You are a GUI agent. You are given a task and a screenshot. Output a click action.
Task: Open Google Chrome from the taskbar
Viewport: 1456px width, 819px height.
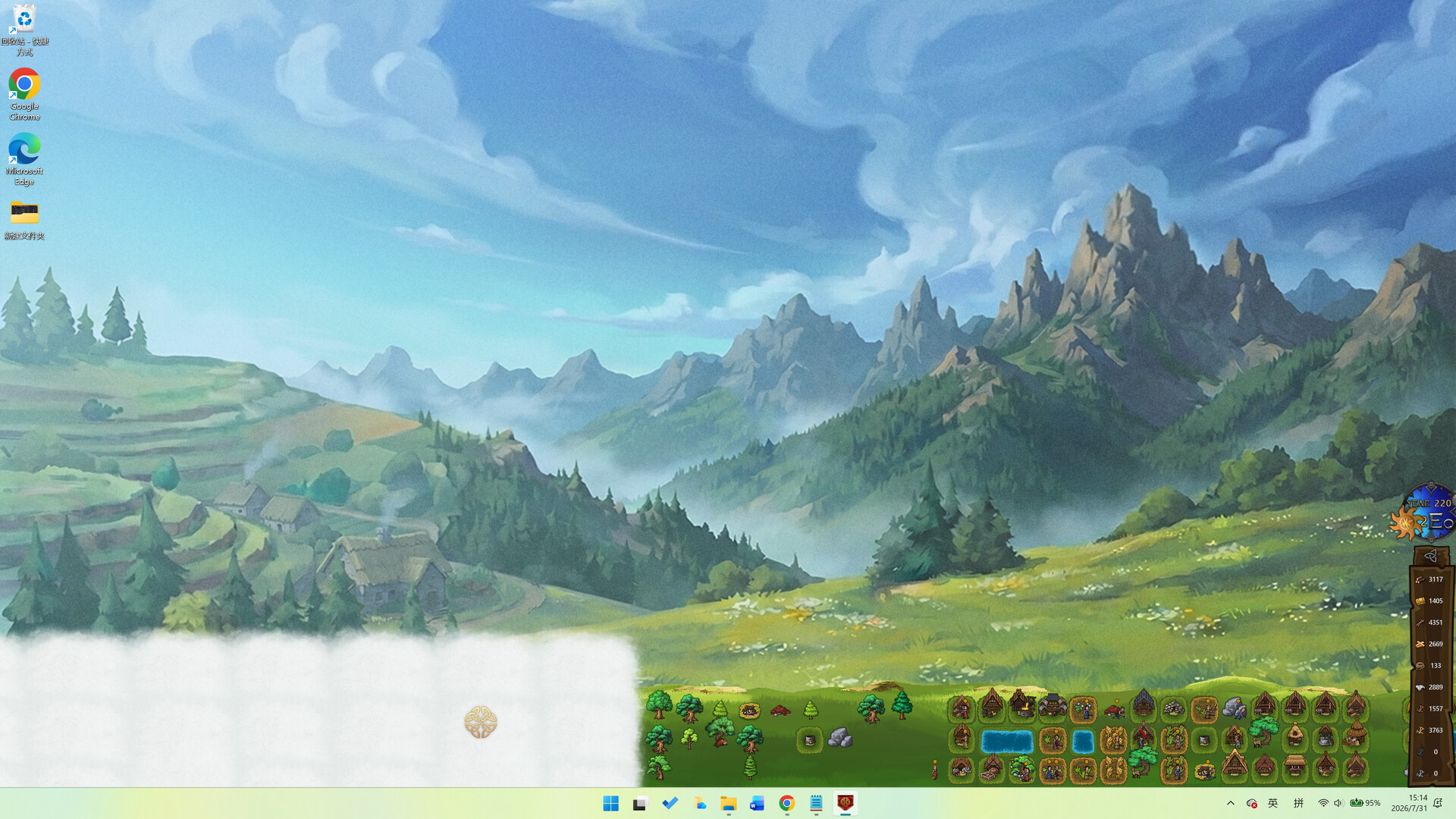pyautogui.click(x=786, y=803)
